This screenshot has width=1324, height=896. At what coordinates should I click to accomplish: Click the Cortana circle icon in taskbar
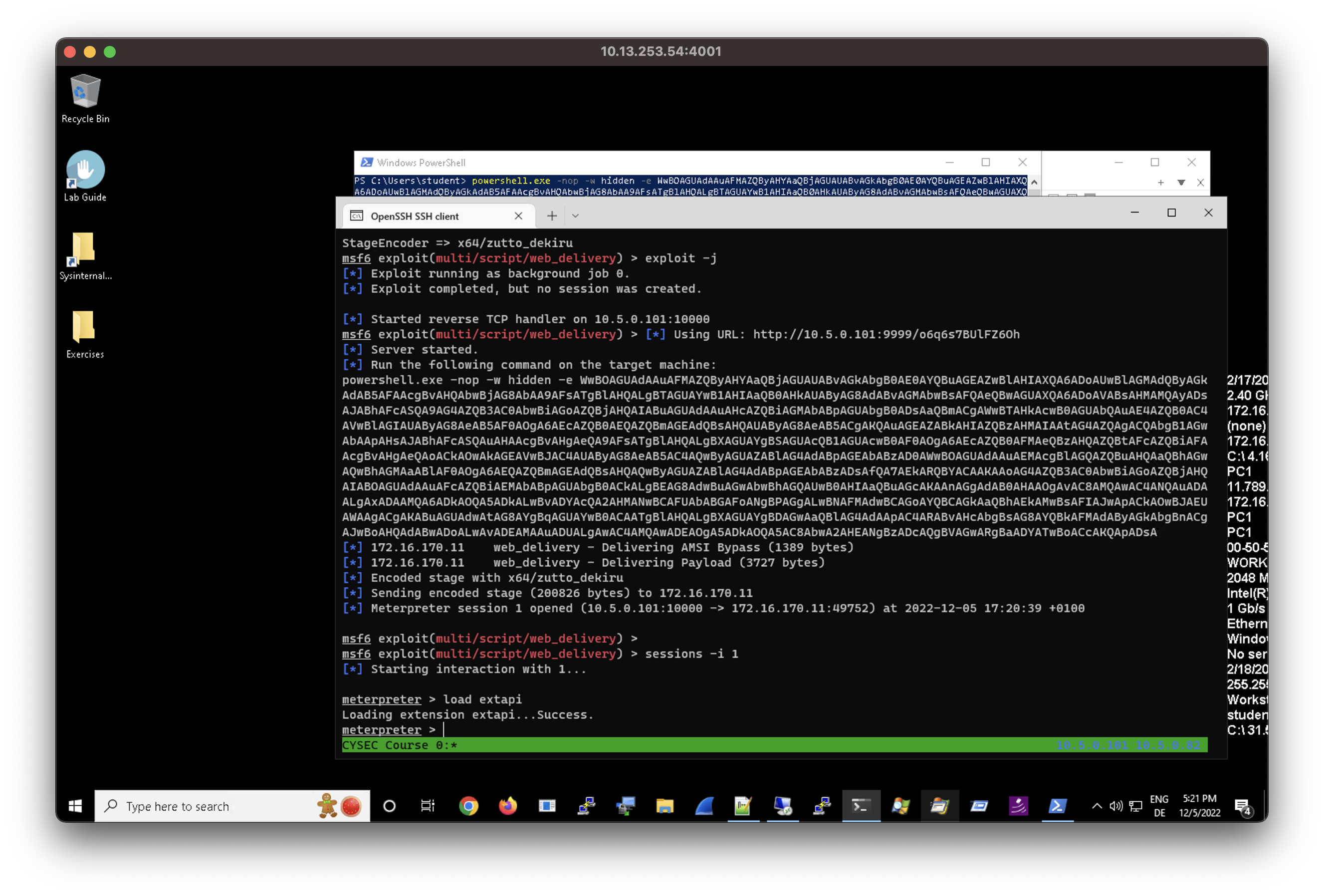(x=389, y=806)
